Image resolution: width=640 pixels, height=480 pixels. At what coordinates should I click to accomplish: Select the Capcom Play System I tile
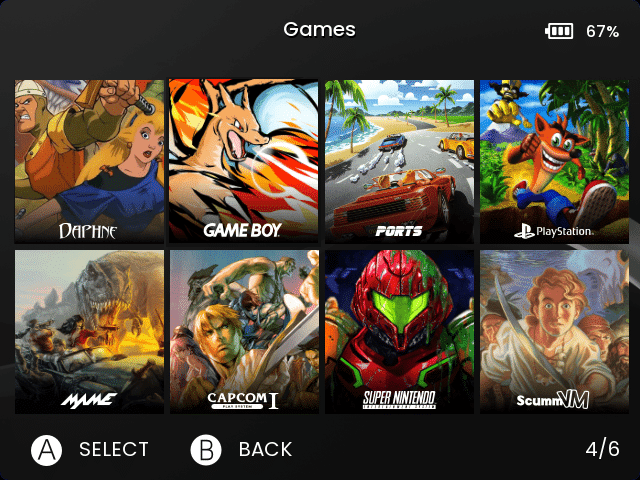pyautogui.click(x=244, y=332)
